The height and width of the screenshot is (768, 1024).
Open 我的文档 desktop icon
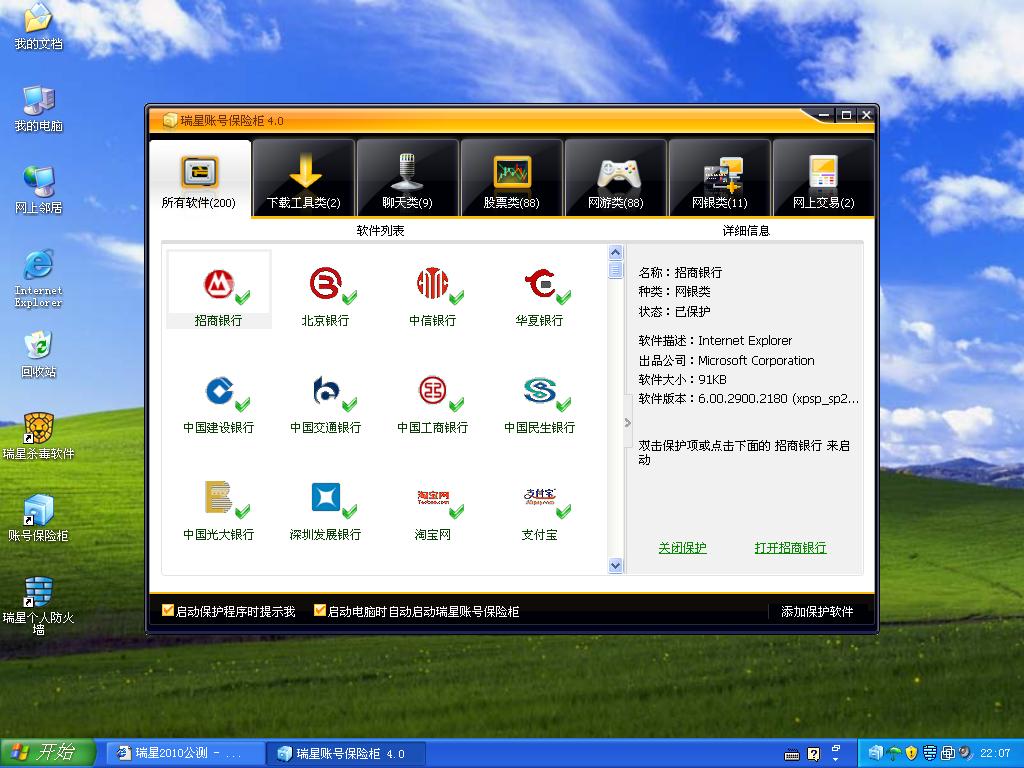coord(39,27)
